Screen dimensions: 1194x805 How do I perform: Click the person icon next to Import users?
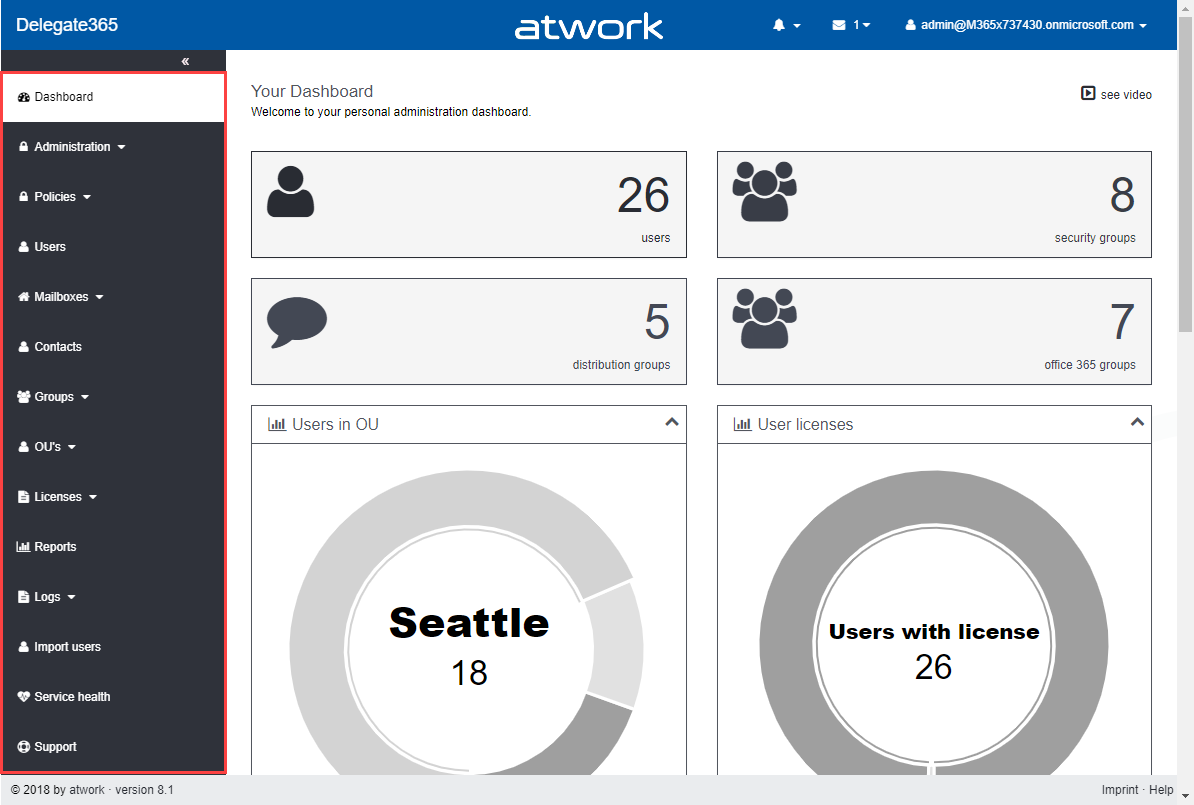pyautogui.click(x=24, y=647)
